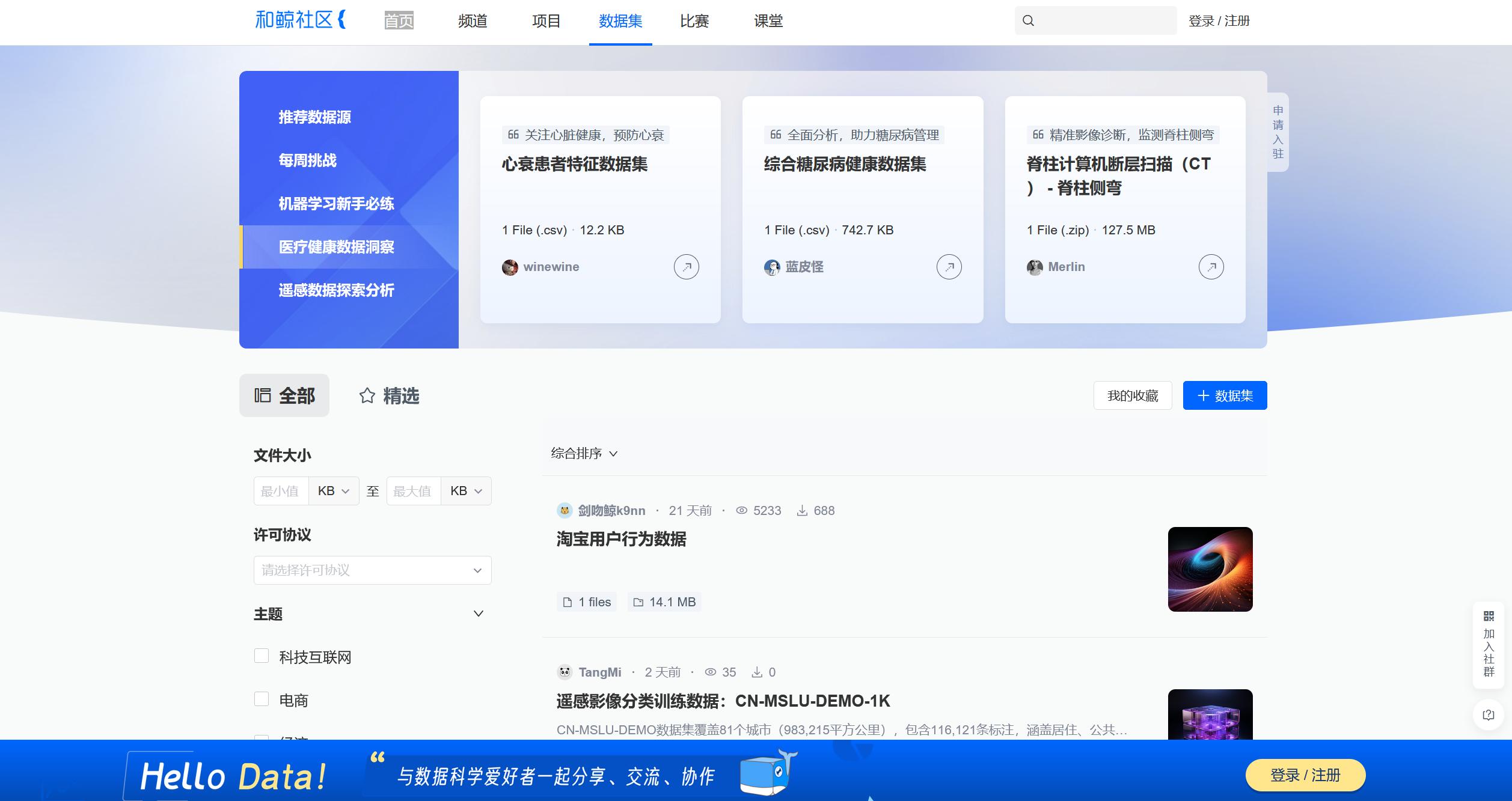
Task: Open the arrow icon on 综合糖尿病健康数据集 card
Action: pyautogui.click(x=949, y=267)
